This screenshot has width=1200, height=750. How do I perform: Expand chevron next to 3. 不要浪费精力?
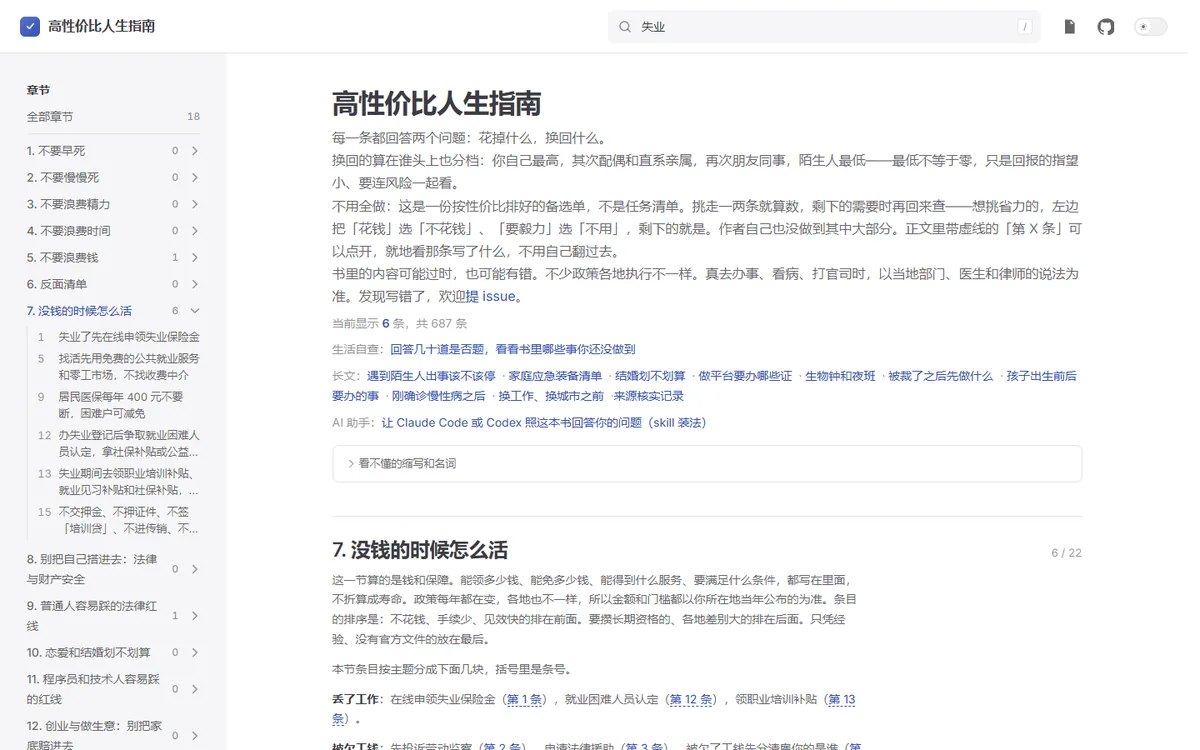click(x=195, y=204)
